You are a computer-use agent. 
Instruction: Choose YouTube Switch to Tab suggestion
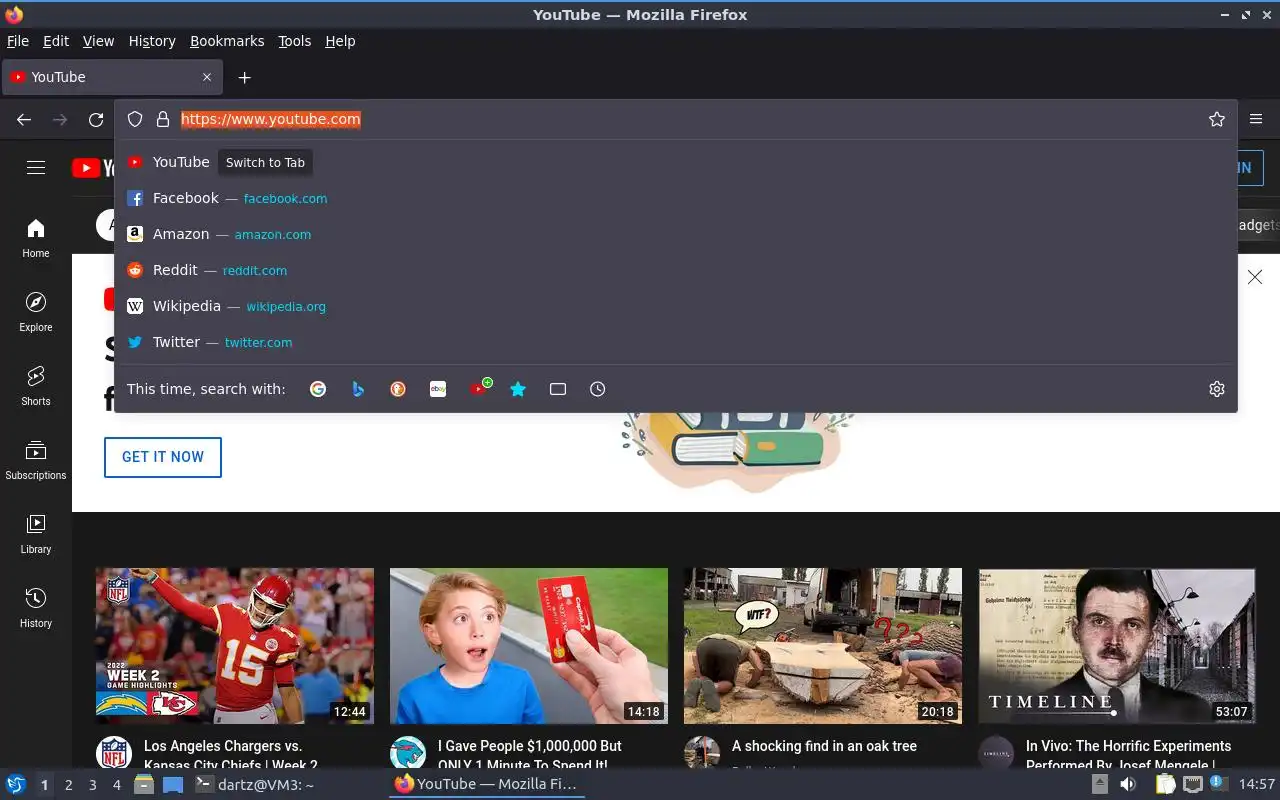[x=676, y=162]
